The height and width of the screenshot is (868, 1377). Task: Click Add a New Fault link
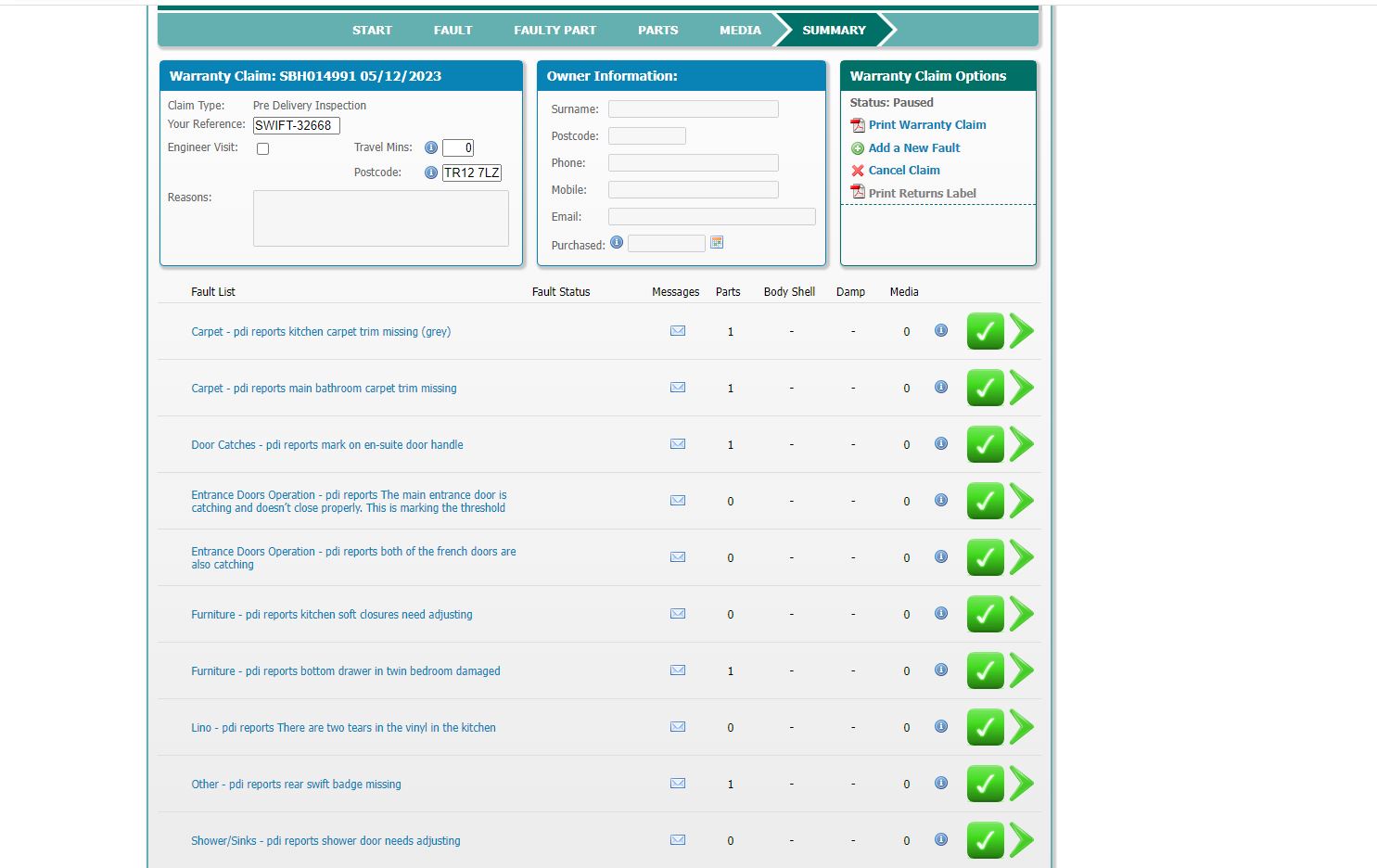pyautogui.click(x=913, y=147)
